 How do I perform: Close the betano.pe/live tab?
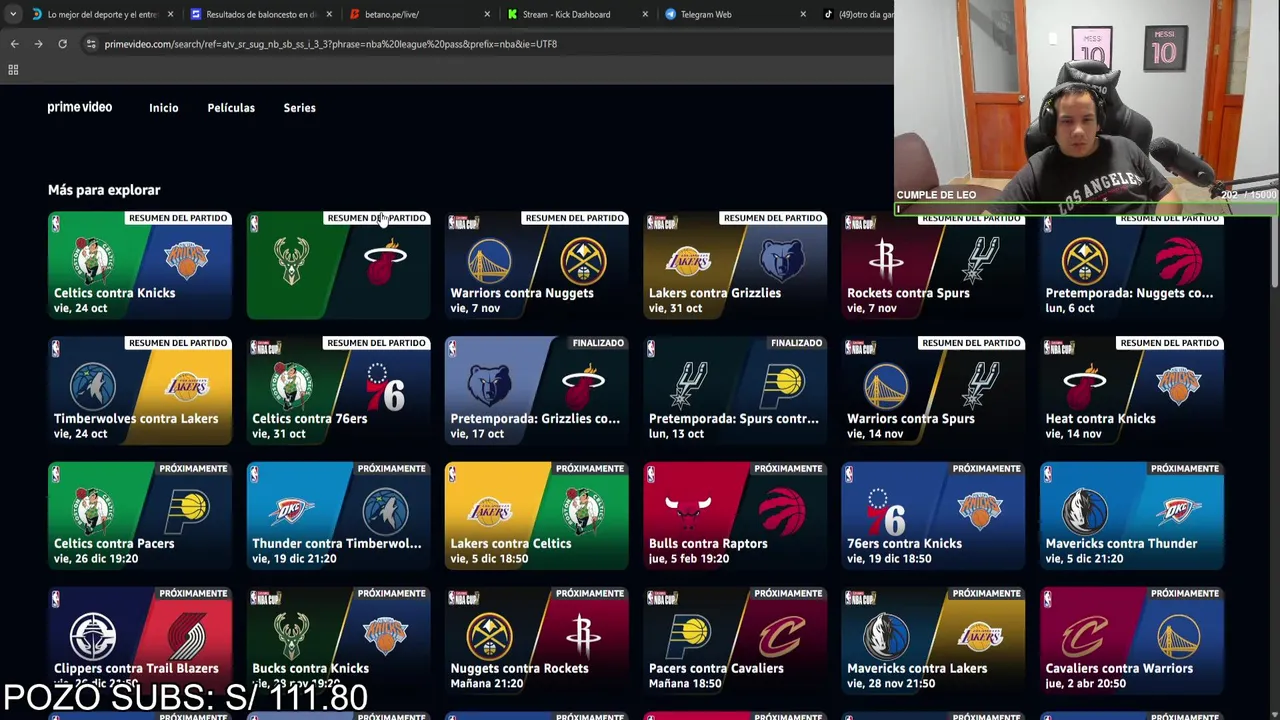(x=487, y=14)
